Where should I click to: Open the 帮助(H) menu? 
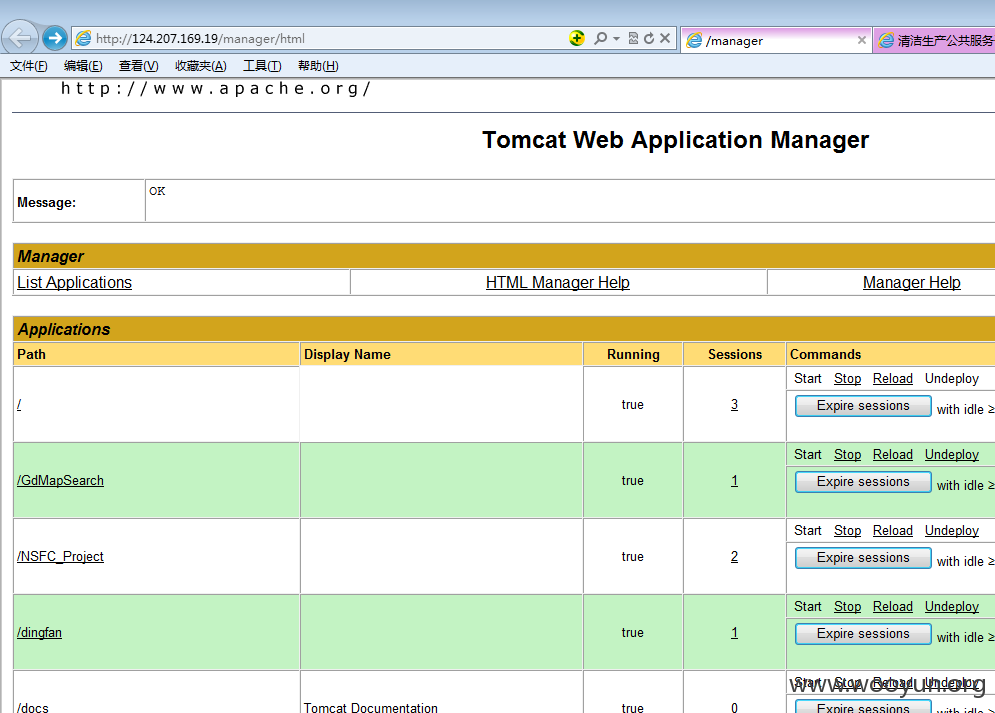(318, 66)
